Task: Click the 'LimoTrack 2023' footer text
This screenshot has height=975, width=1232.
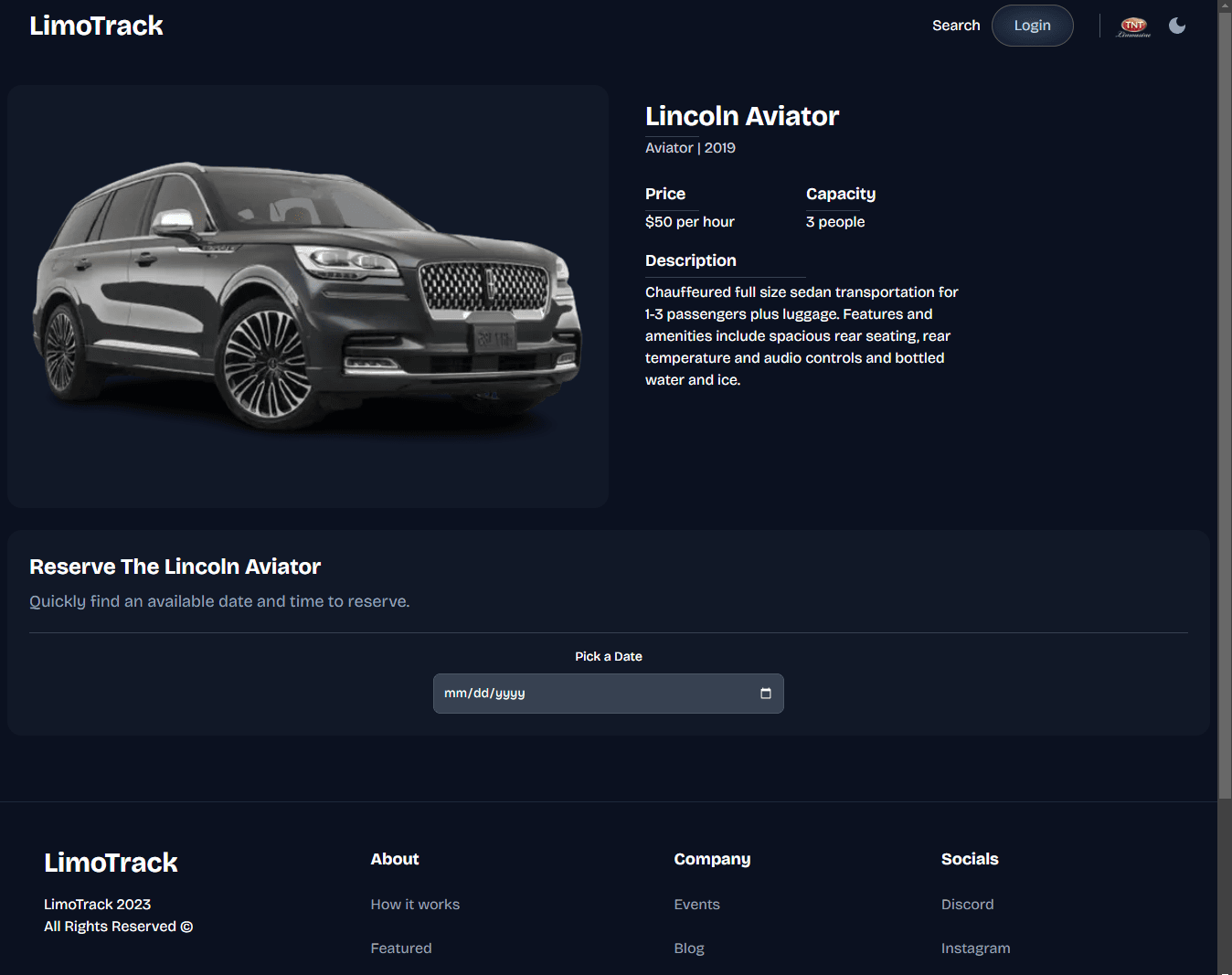Action: [x=97, y=905]
